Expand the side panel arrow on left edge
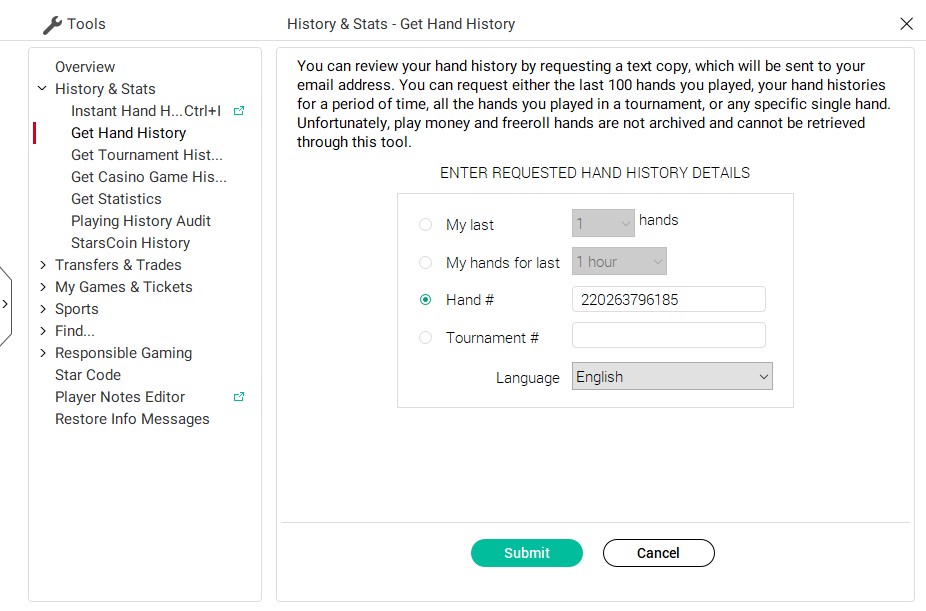926x611 pixels. tap(5, 305)
